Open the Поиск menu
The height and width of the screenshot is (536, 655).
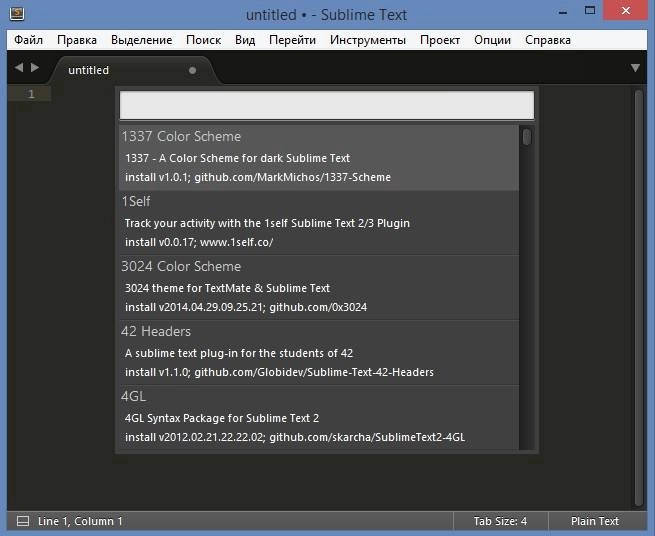point(203,40)
